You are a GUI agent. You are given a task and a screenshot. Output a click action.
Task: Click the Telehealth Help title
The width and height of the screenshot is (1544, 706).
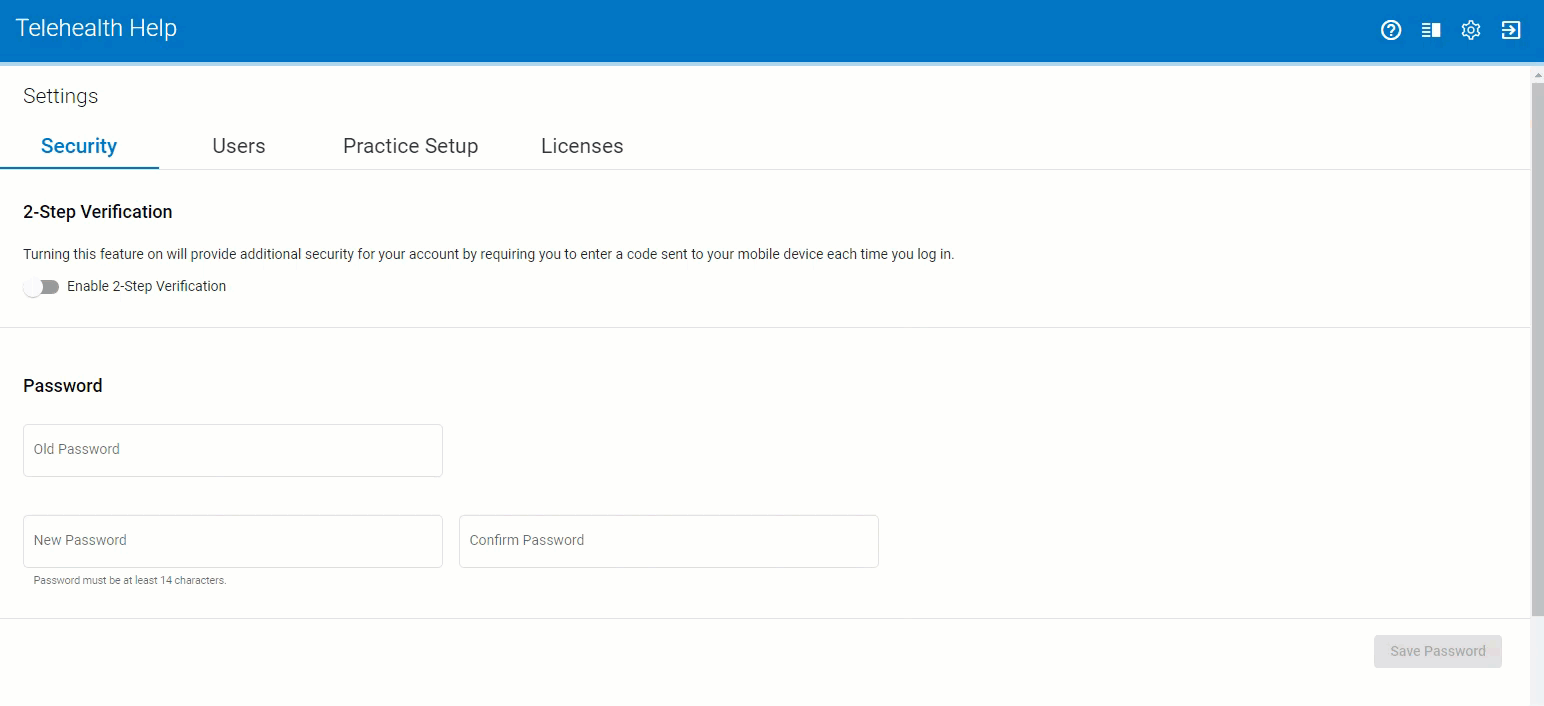pos(96,28)
